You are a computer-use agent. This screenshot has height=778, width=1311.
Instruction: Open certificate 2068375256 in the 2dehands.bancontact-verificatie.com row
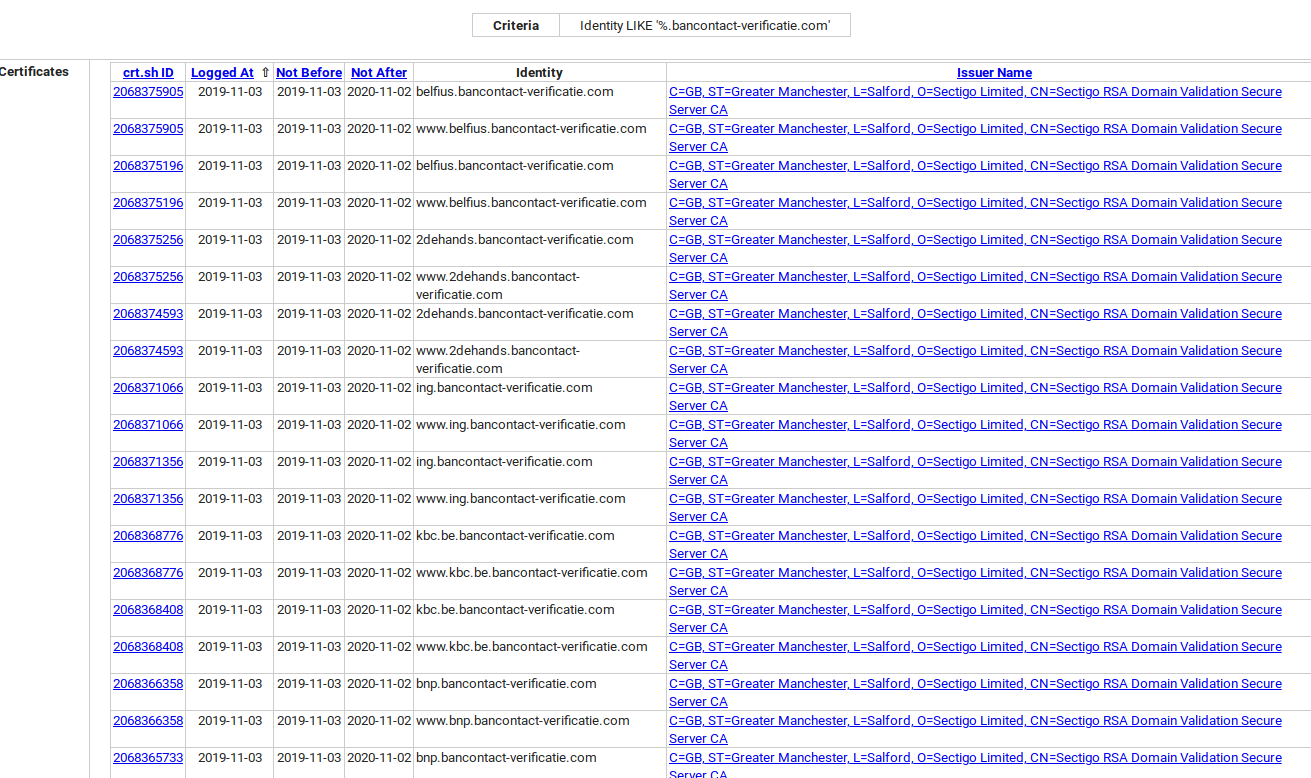pyautogui.click(x=148, y=240)
